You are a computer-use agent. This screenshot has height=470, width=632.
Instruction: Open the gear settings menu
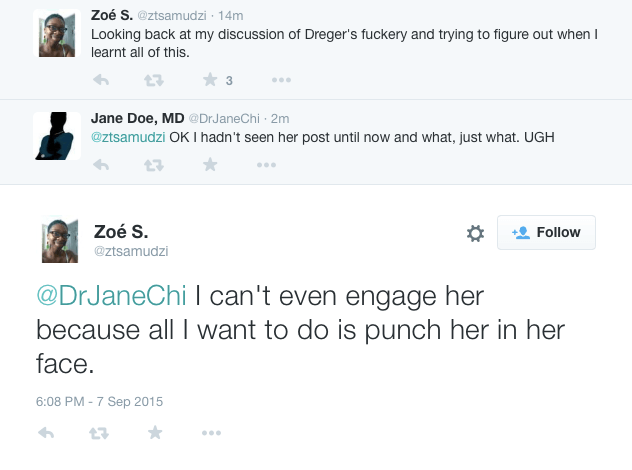tap(476, 233)
